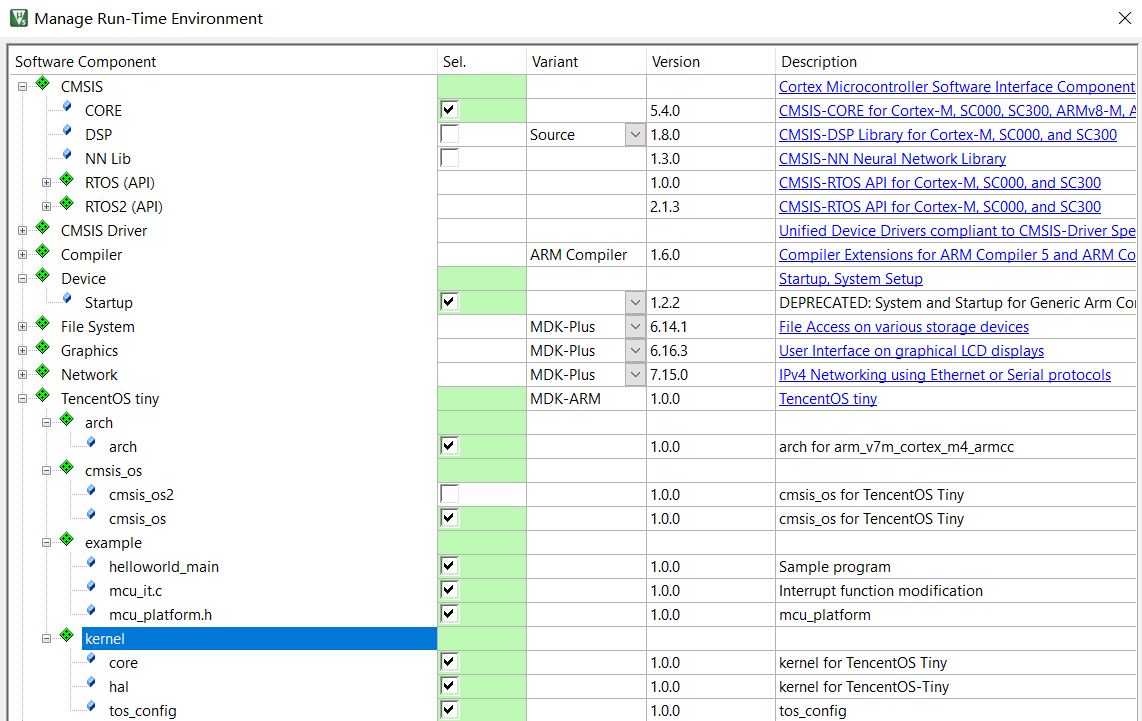The width and height of the screenshot is (1142, 721).
Task: Enable the DSP component checkbox
Action: [x=449, y=134]
